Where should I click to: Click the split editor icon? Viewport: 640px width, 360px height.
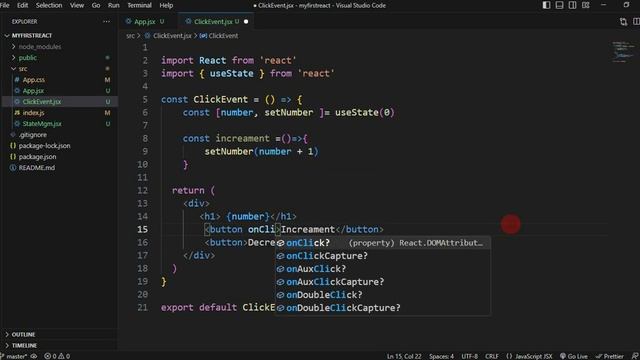tap(636, 22)
